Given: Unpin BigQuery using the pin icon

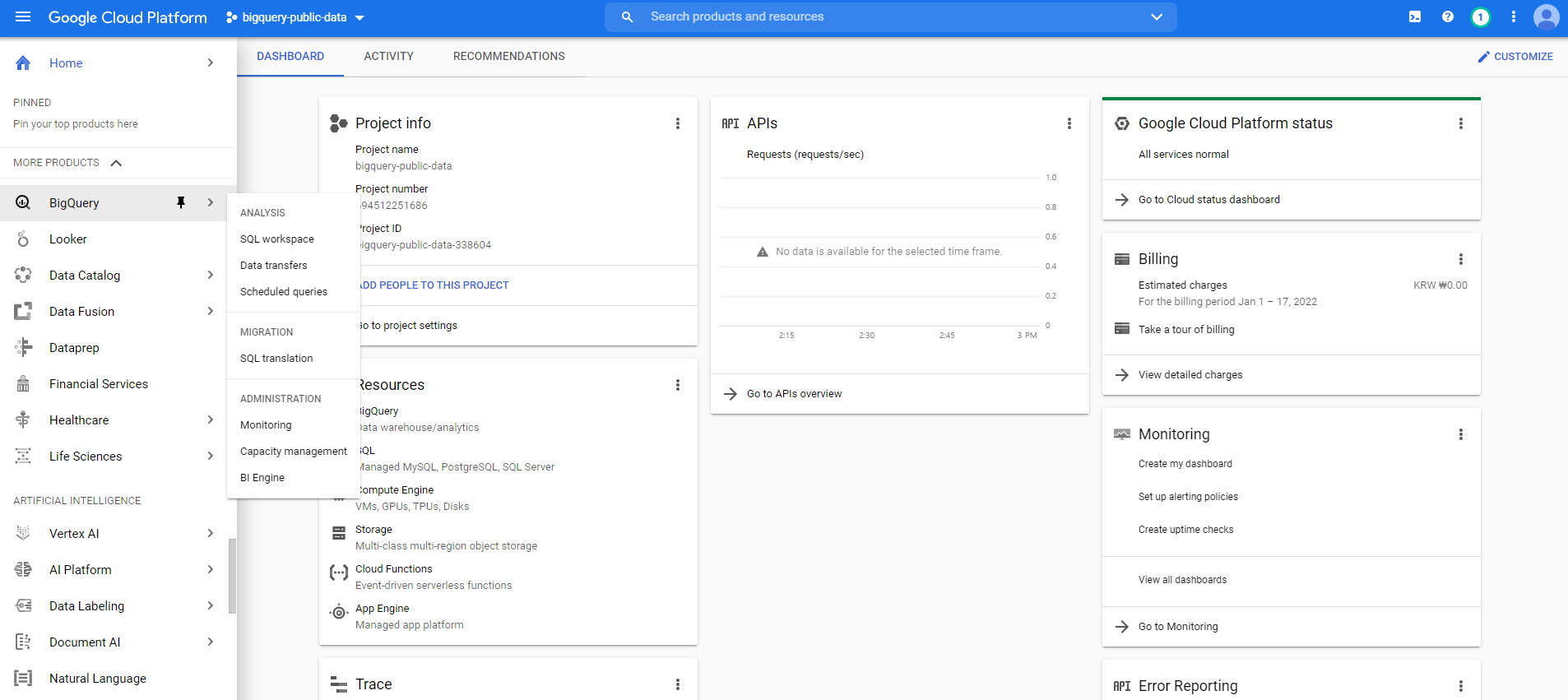Looking at the screenshot, I should pos(181,203).
